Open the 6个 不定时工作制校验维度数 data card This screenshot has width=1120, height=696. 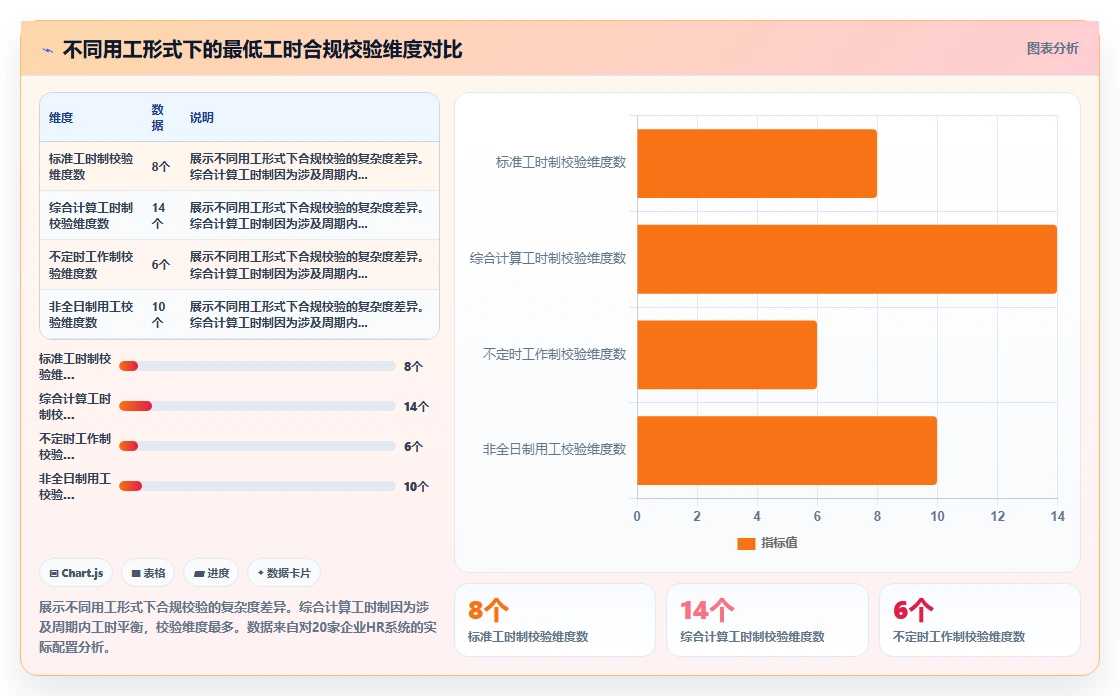pos(980,620)
